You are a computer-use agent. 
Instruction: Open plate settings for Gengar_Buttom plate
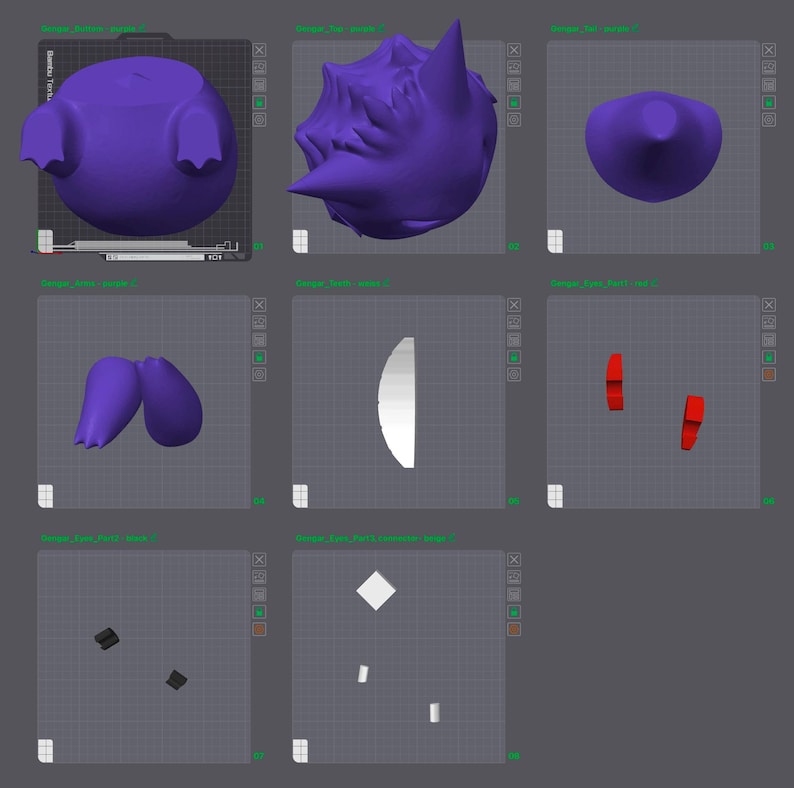pyautogui.click(x=259, y=120)
